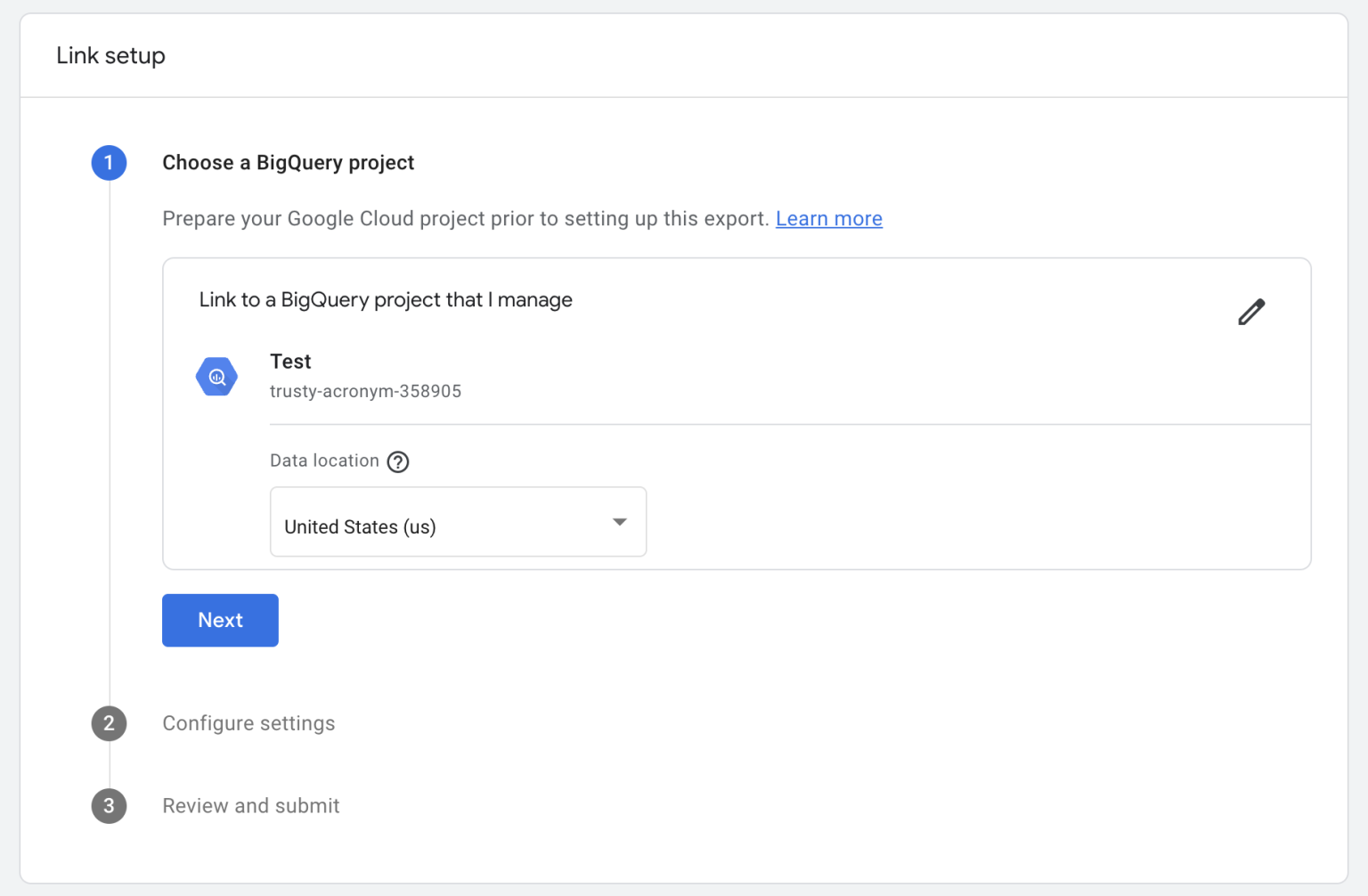Click the step 1 number circle
The image size is (1368, 896).
109,163
